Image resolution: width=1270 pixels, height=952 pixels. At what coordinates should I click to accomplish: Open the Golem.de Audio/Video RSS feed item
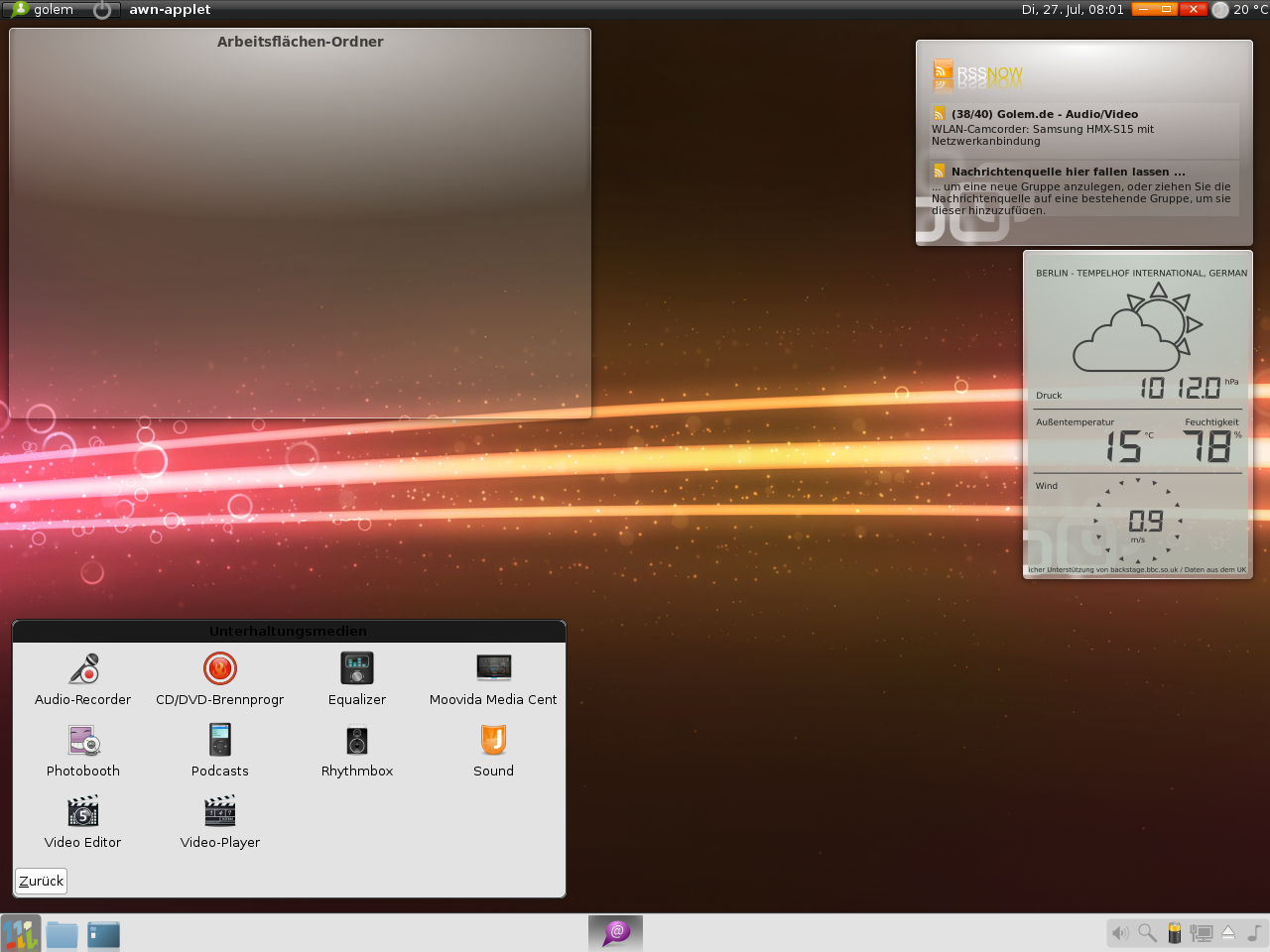1044,115
